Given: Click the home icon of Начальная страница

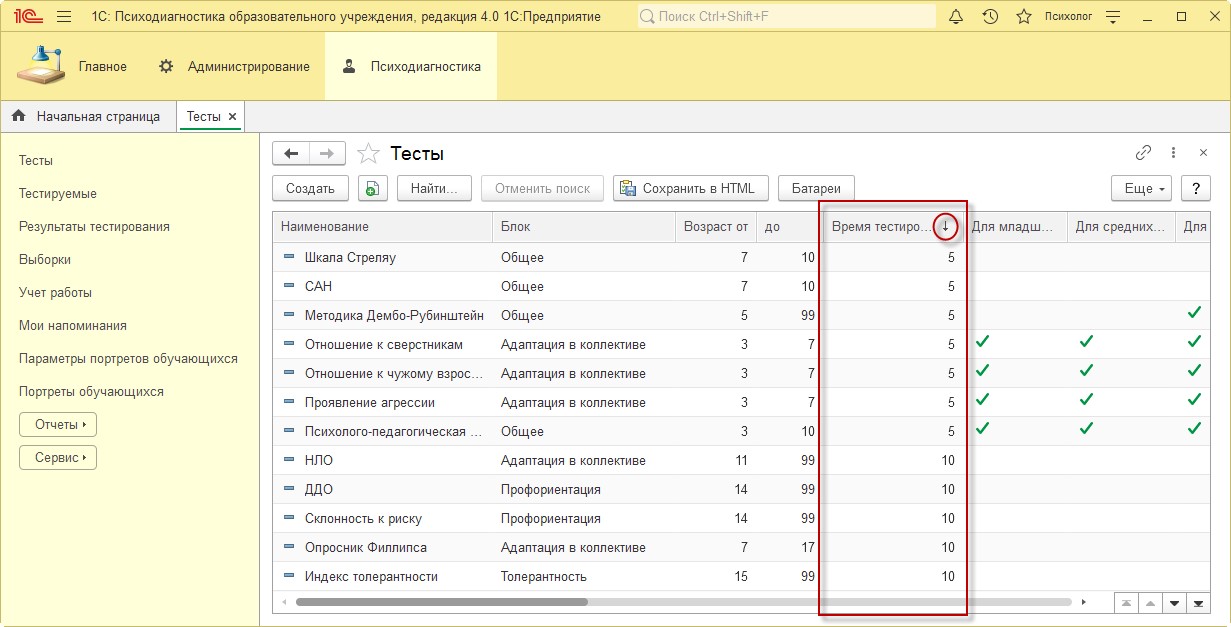Looking at the screenshot, I should (x=19, y=116).
